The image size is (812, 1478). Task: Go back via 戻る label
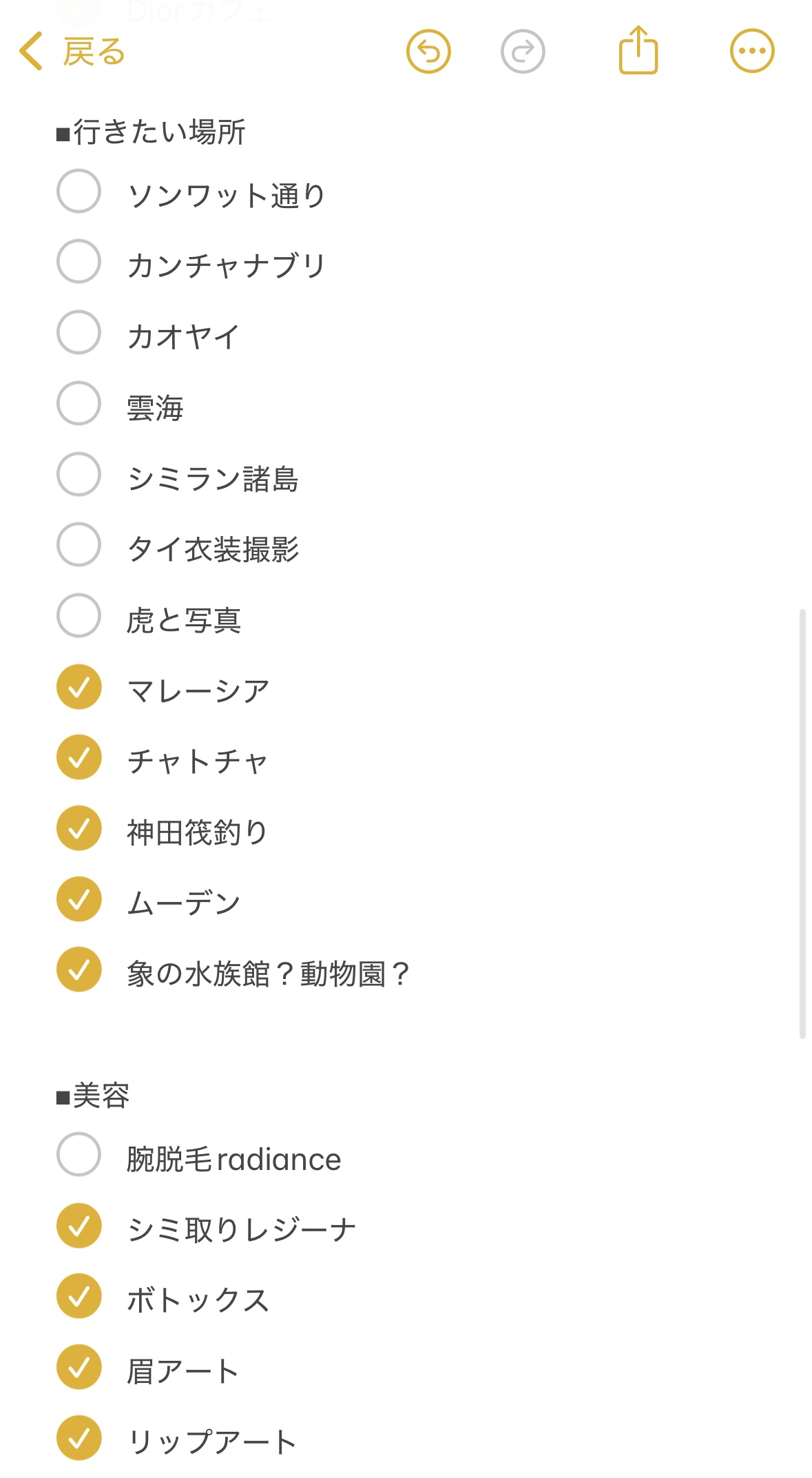point(94,52)
